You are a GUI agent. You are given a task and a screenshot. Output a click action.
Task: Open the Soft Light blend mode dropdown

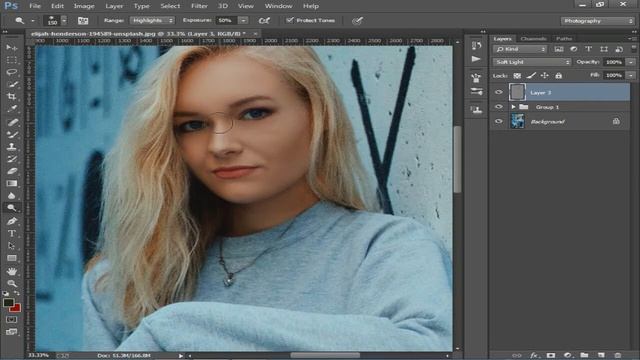(x=532, y=62)
